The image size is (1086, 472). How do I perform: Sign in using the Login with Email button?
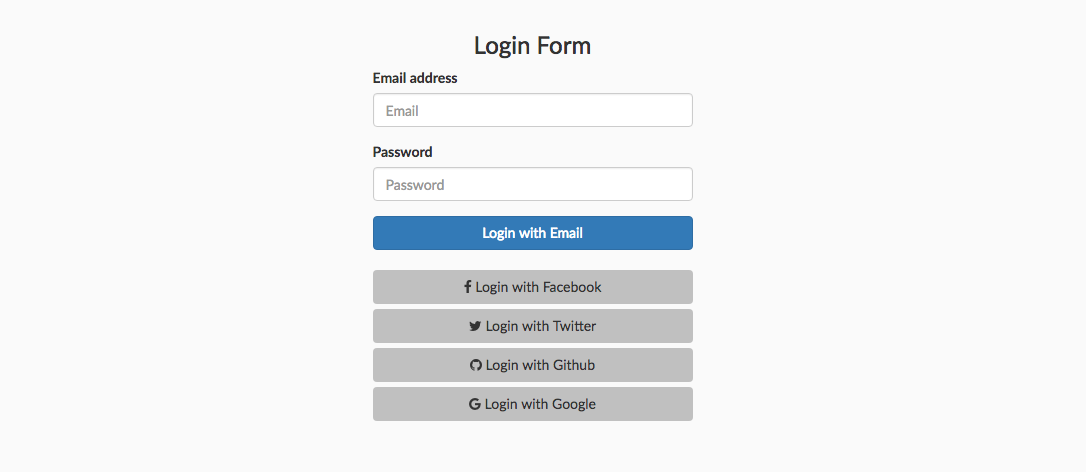(x=533, y=233)
